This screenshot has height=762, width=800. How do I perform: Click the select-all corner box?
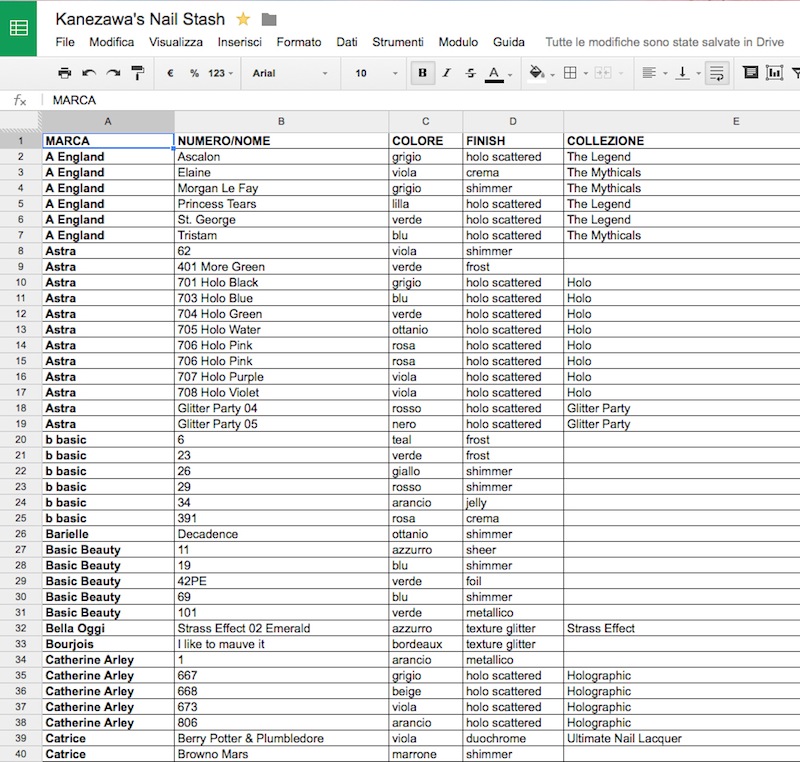(x=20, y=121)
